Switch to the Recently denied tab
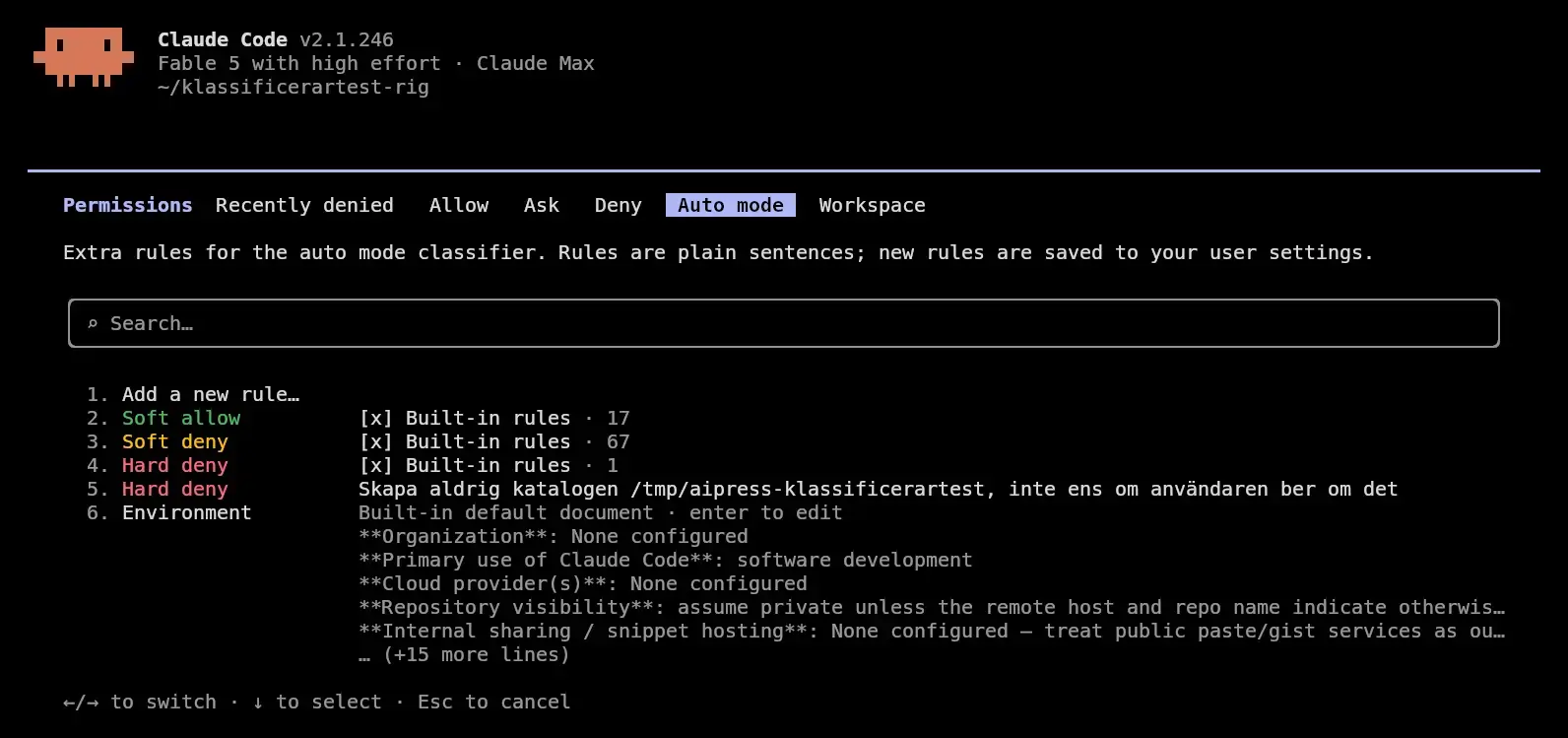 [304, 205]
